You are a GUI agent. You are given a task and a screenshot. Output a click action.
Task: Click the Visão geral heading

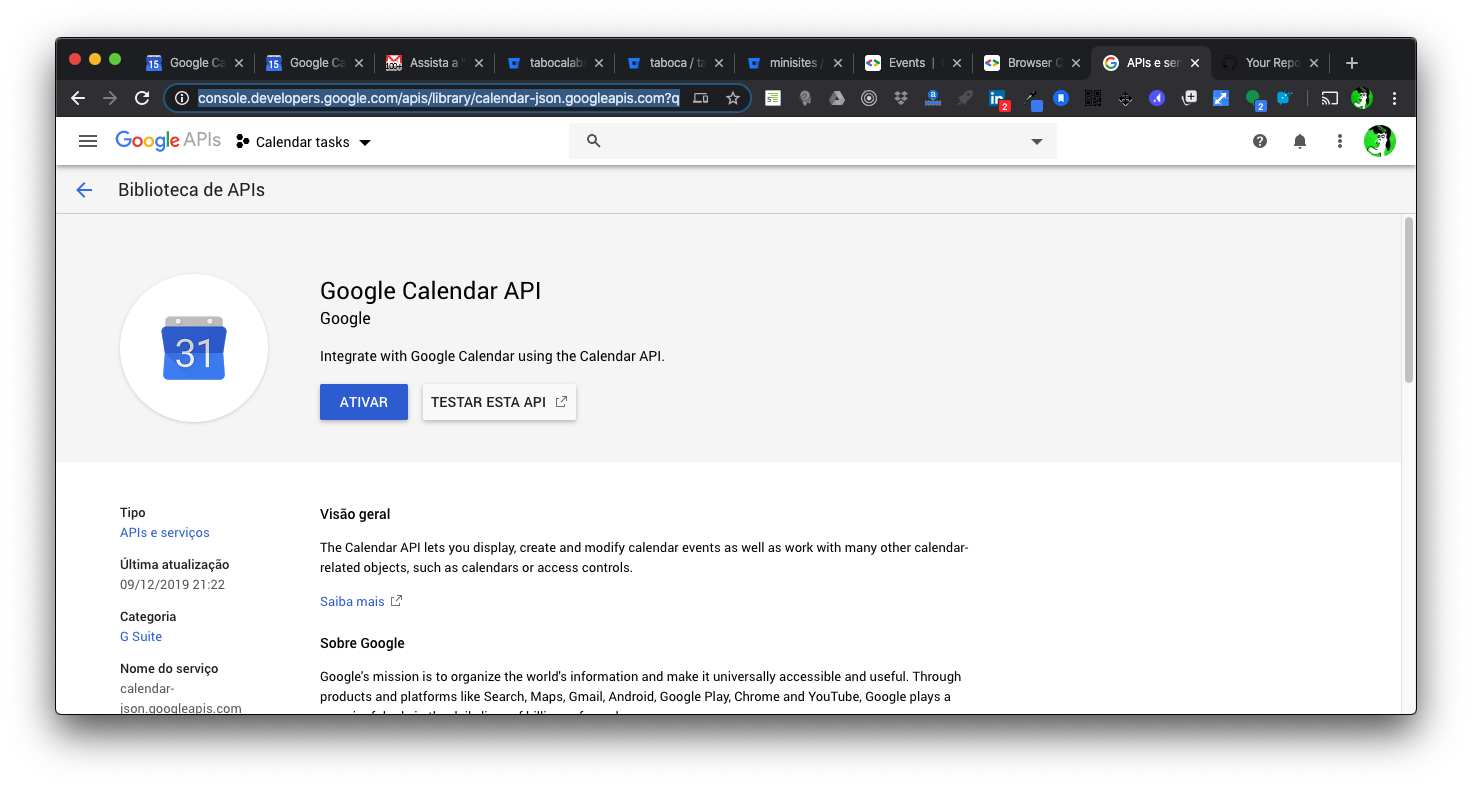click(355, 514)
